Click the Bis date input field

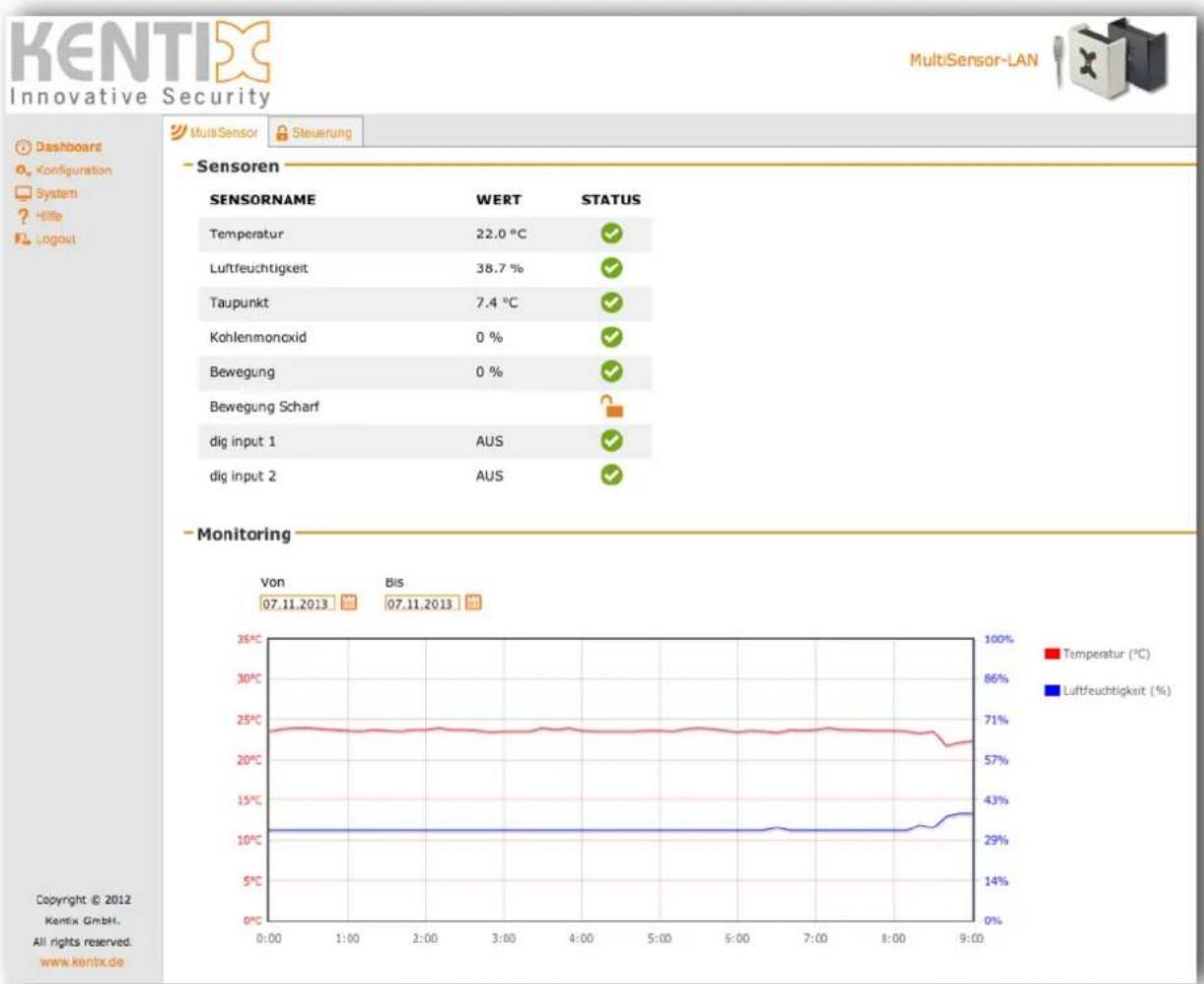[422, 602]
